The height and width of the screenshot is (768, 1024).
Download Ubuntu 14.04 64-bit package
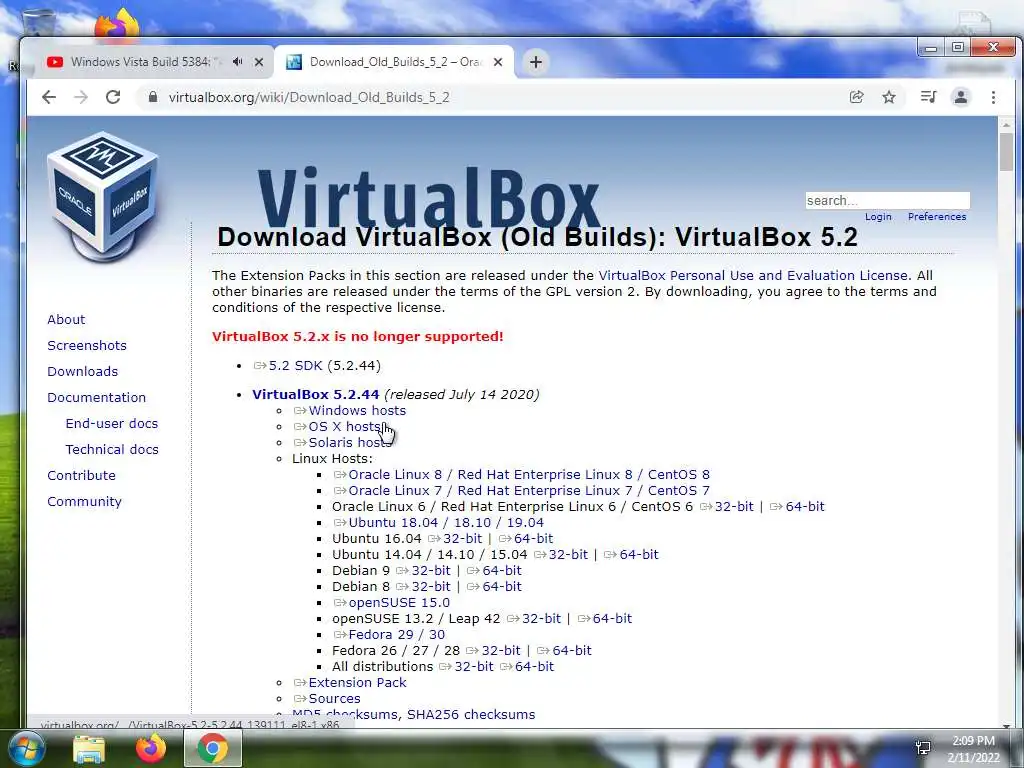[x=639, y=554]
